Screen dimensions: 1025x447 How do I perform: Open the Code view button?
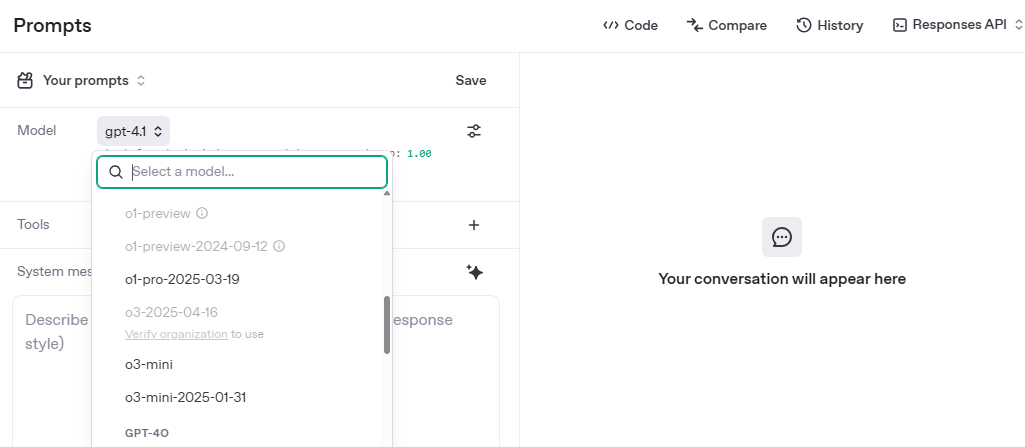[x=630, y=25]
